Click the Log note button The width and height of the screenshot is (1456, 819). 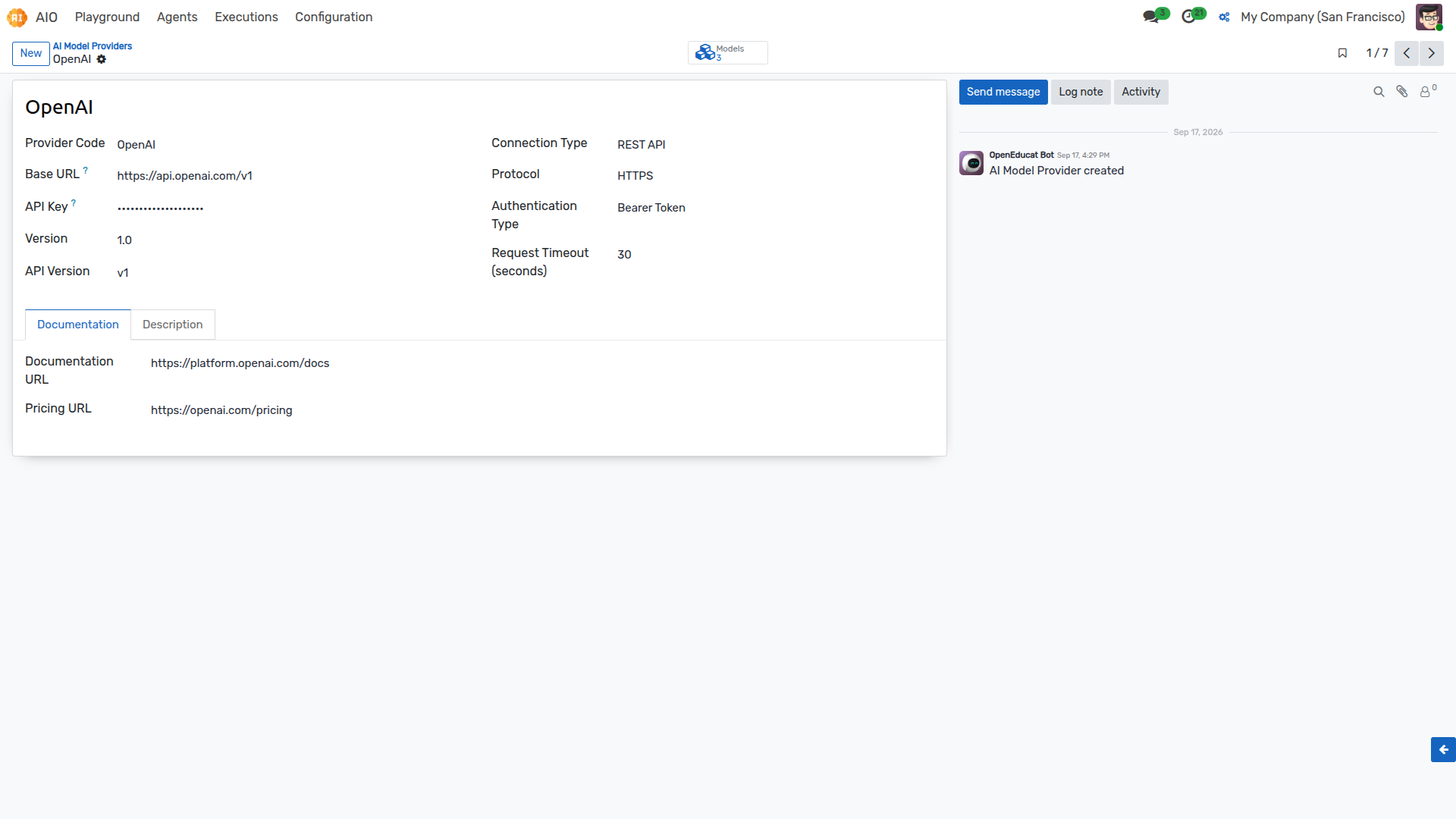click(1081, 92)
